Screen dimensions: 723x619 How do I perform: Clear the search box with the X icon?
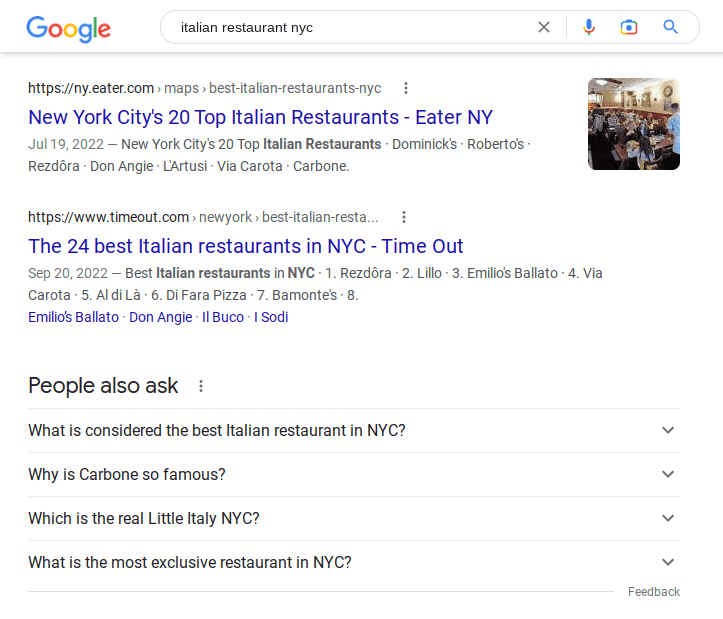544,27
